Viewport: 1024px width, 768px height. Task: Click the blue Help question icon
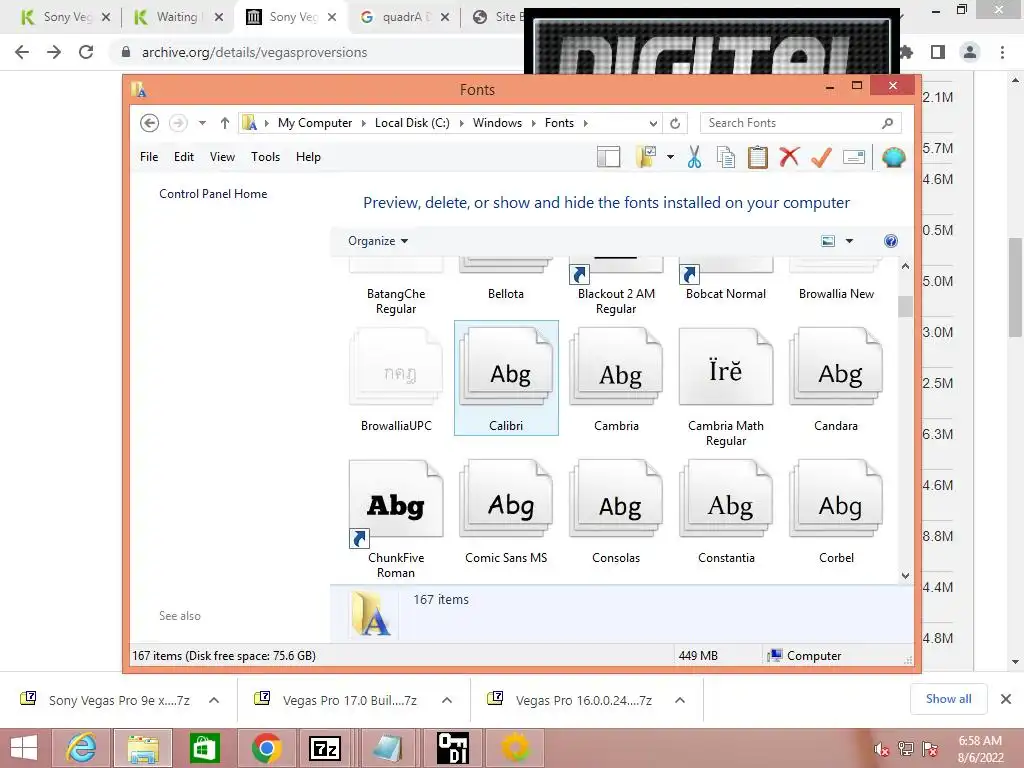tap(891, 241)
